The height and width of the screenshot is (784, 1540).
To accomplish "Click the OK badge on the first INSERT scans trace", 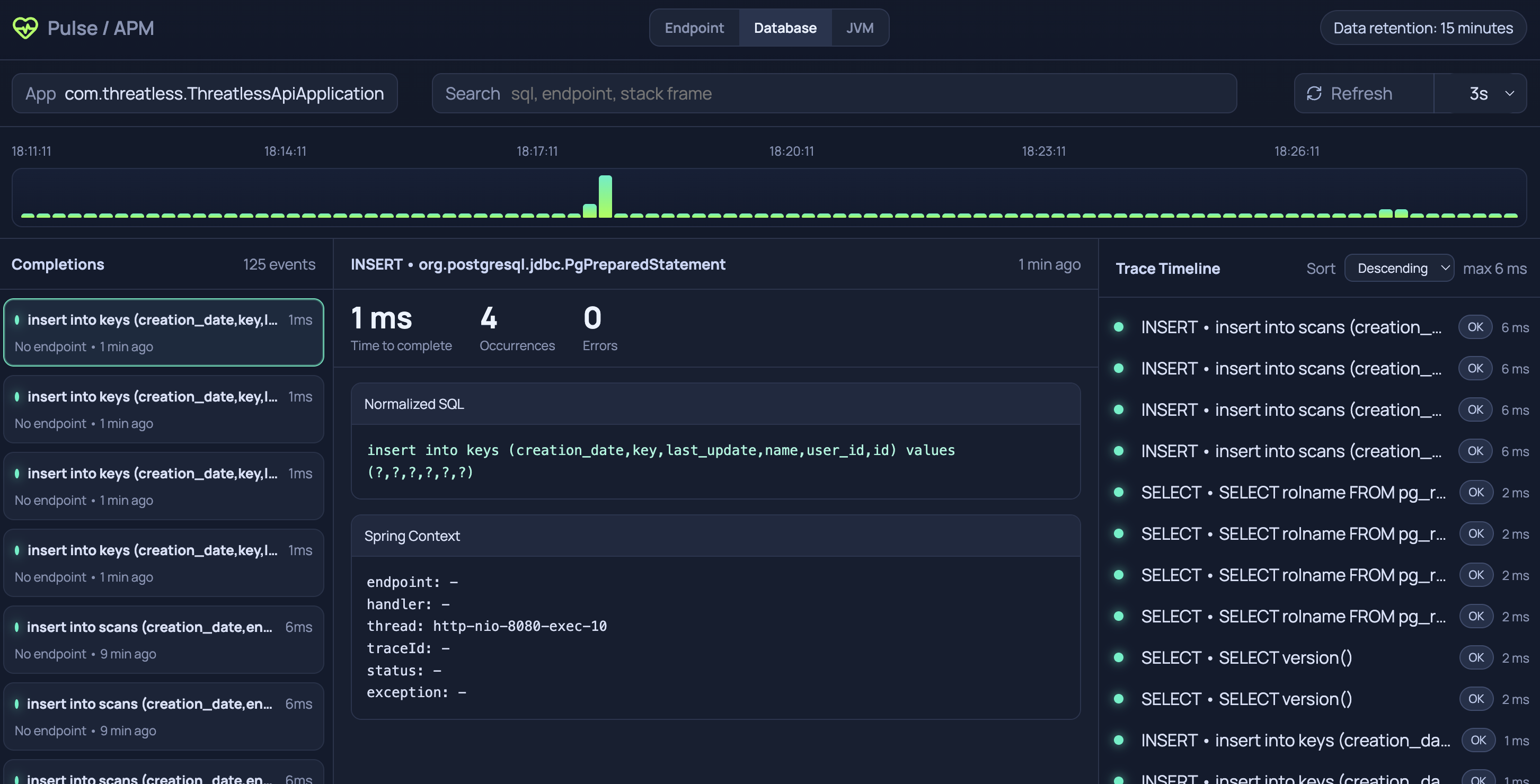I will coord(1475,327).
